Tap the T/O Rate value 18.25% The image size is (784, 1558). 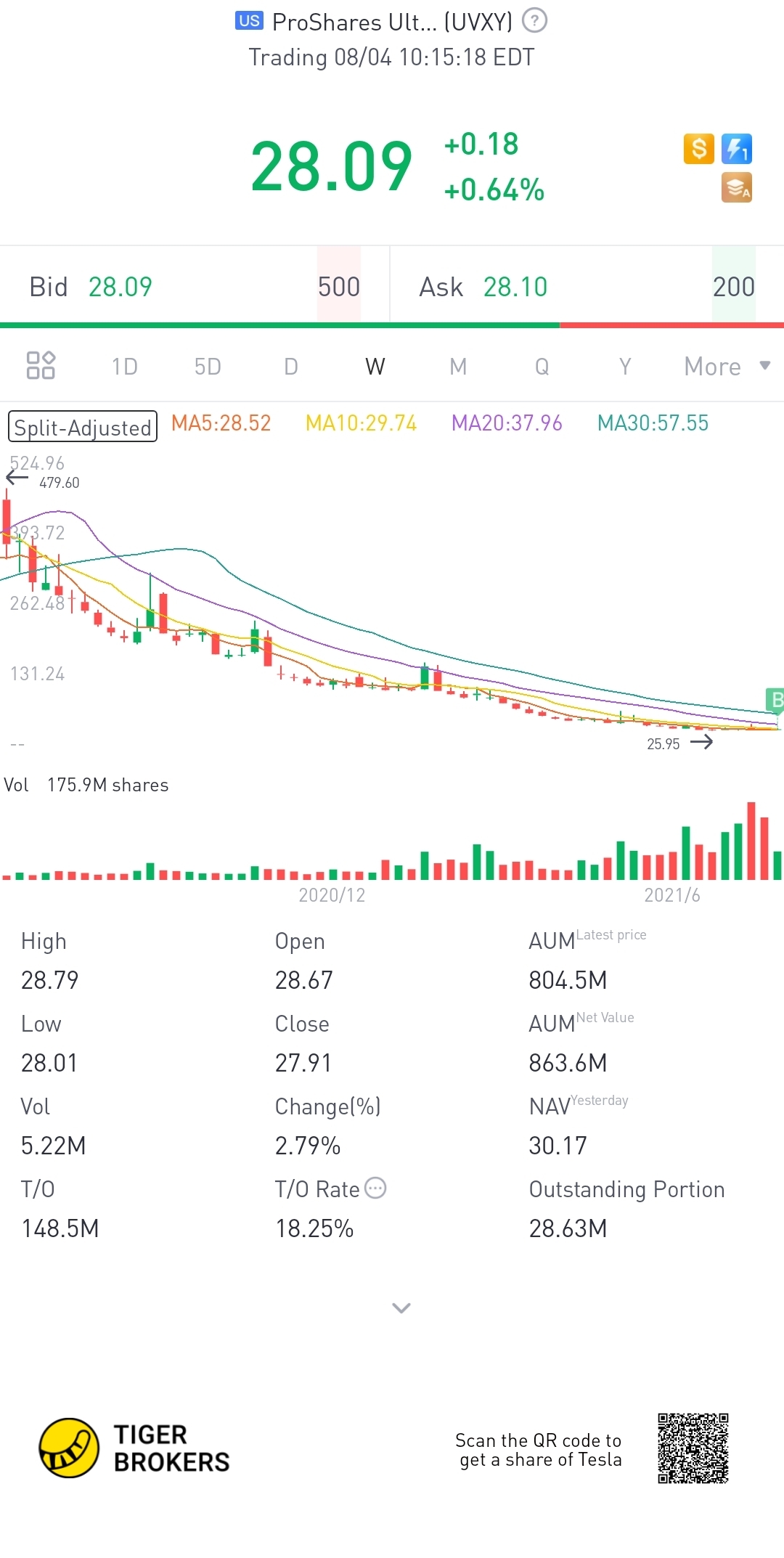click(314, 1228)
